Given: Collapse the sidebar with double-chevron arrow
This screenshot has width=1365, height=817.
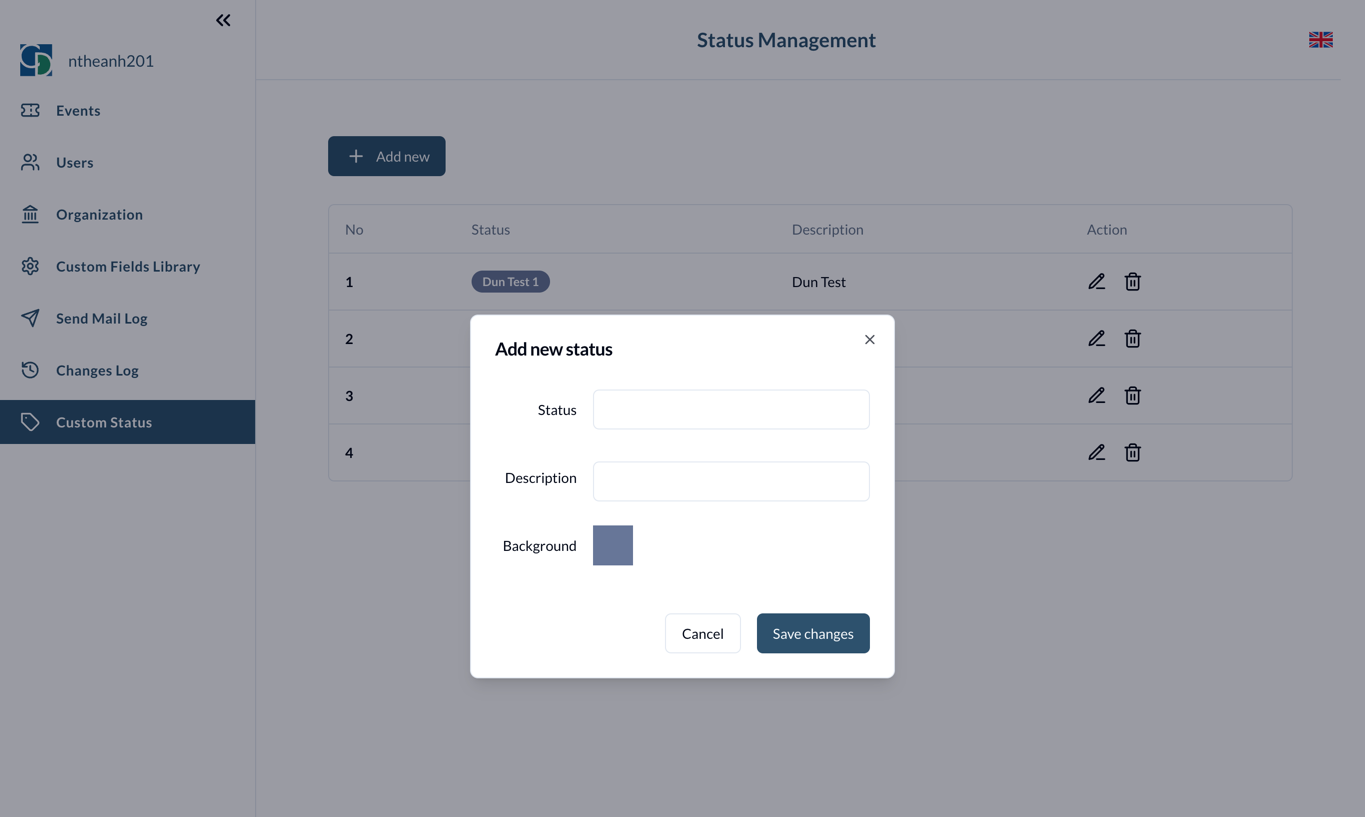Looking at the screenshot, I should tap(222, 19).
